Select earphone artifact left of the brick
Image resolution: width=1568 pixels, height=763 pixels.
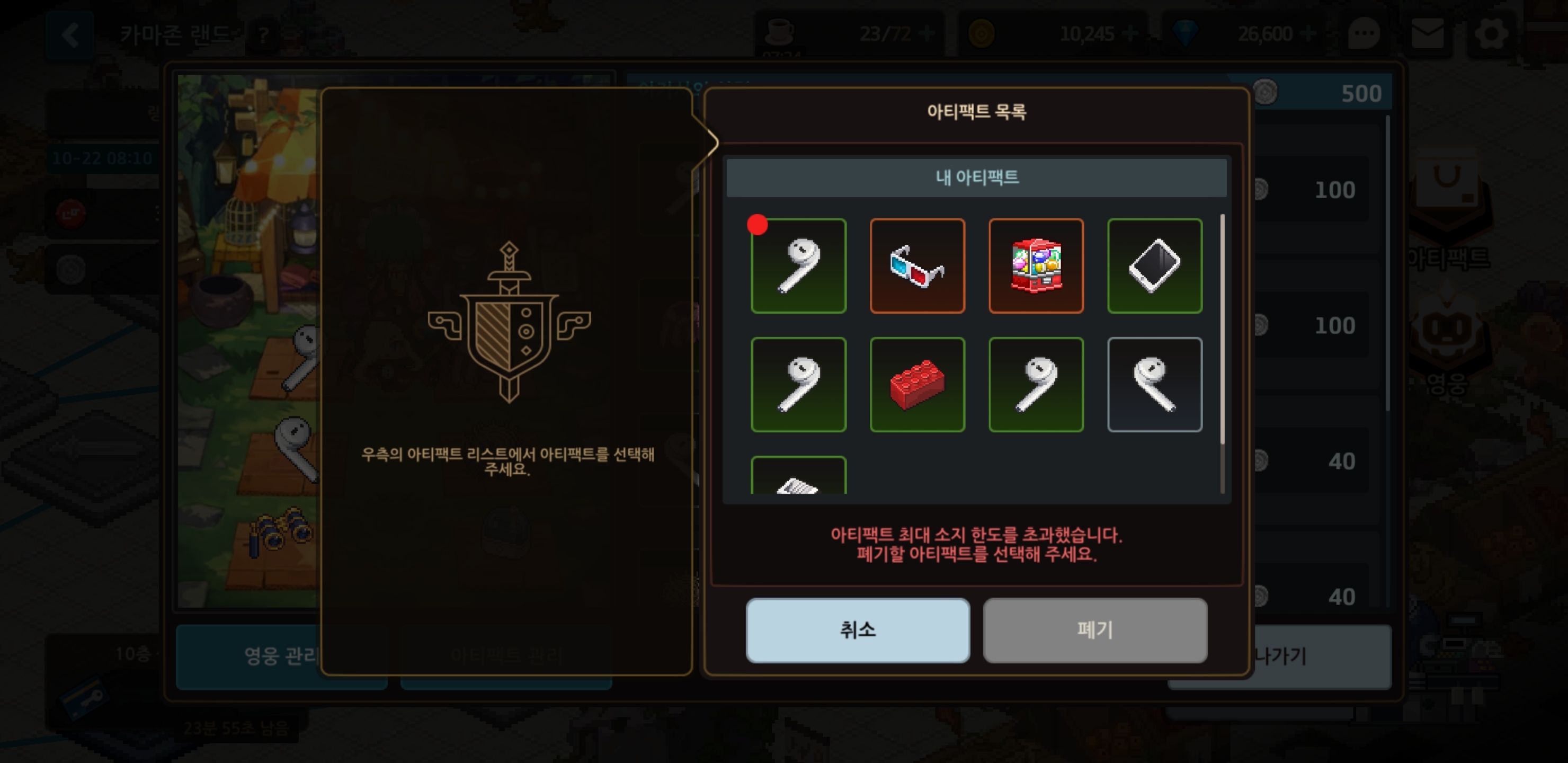798,385
